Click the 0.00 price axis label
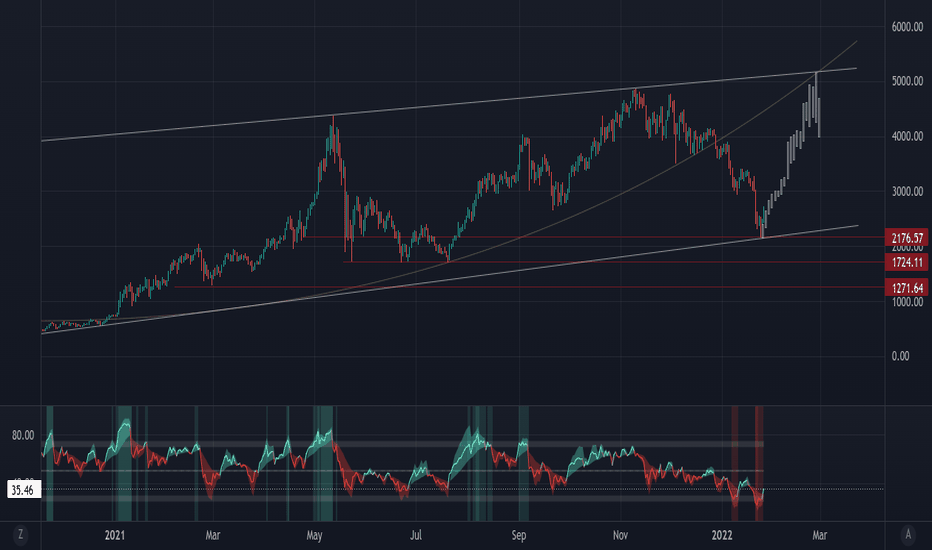The image size is (932, 550). [x=900, y=356]
